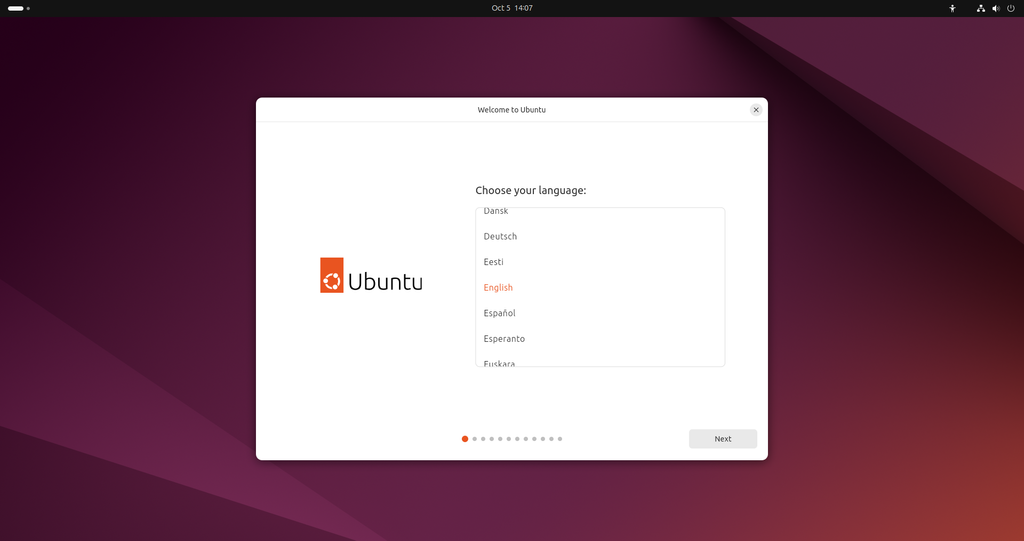The image size is (1024, 541).
Task: Open the clock showing Oct 5 14:07
Action: (x=512, y=8)
